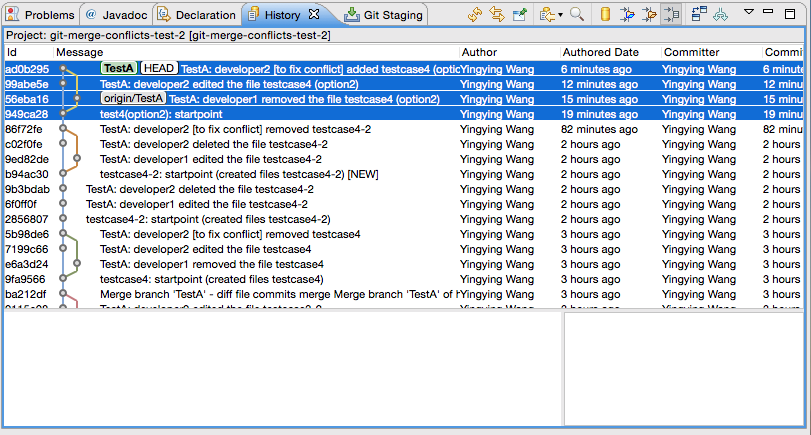Click the Git Staging download icon
The width and height of the screenshot is (811, 435).
click(x=352, y=14)
